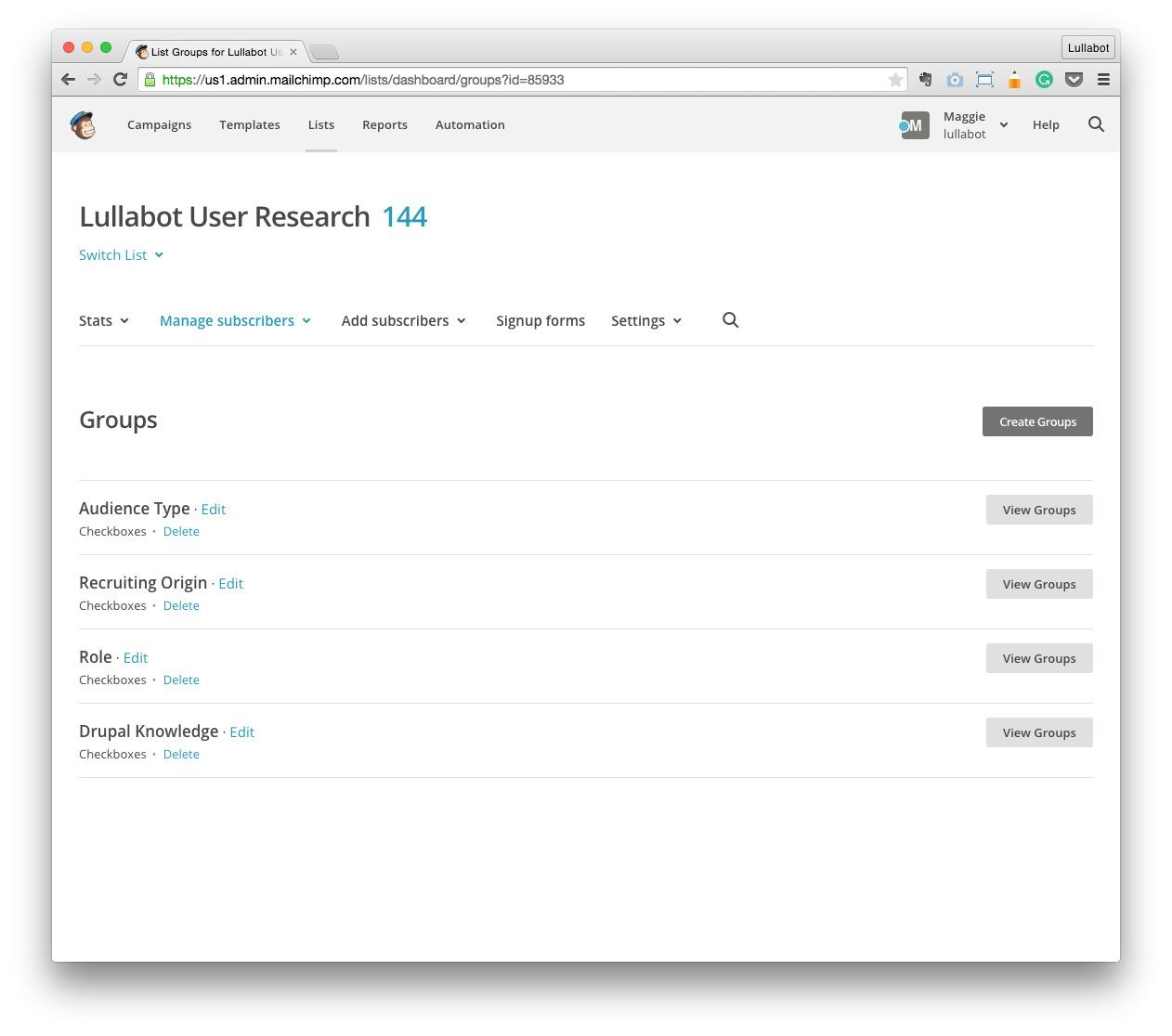
Task: View Groups for Audience Type
Action: click(1039, 510)
